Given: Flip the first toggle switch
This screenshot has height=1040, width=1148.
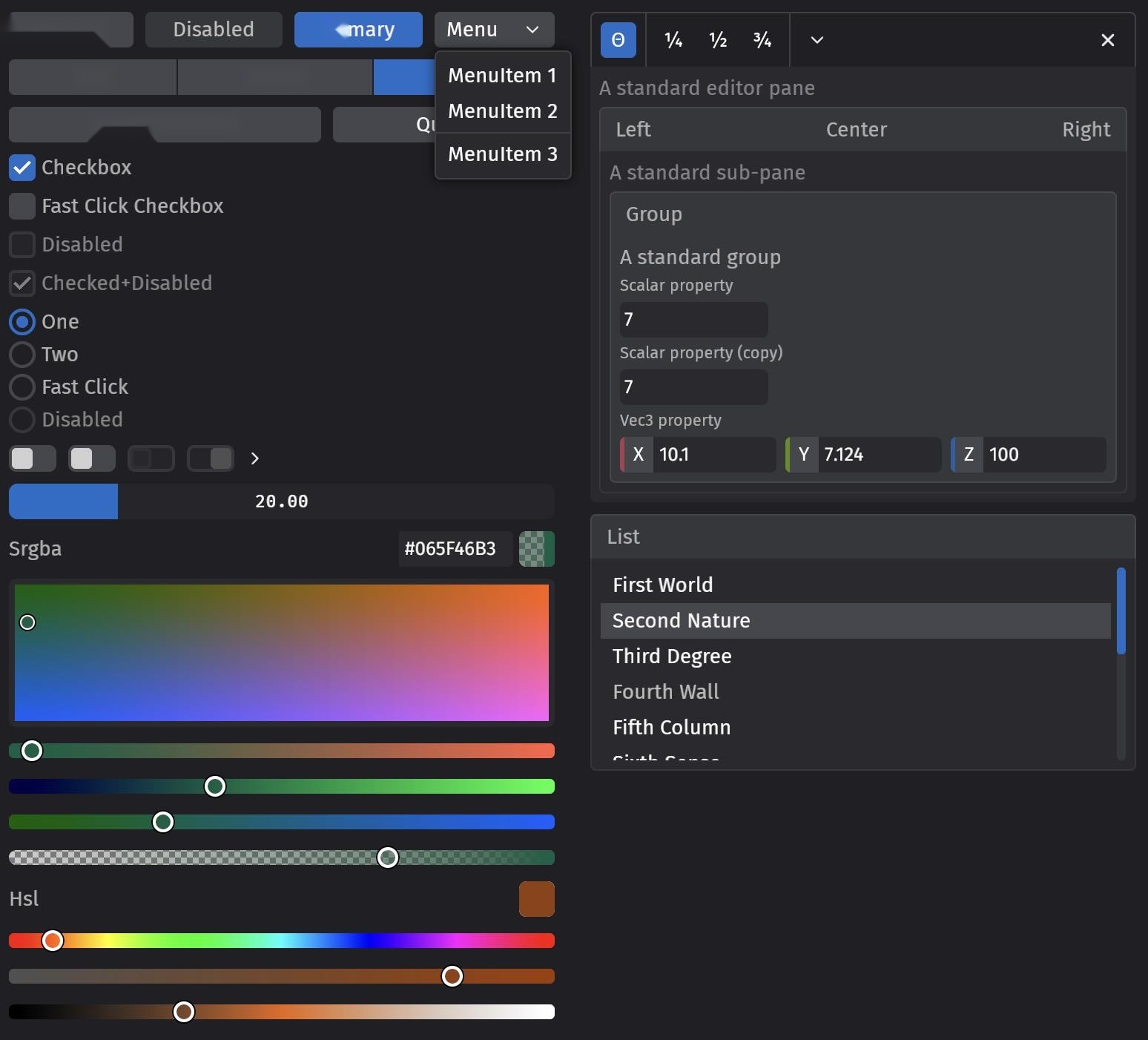Looking at the screenshot, I should (33, 458).
